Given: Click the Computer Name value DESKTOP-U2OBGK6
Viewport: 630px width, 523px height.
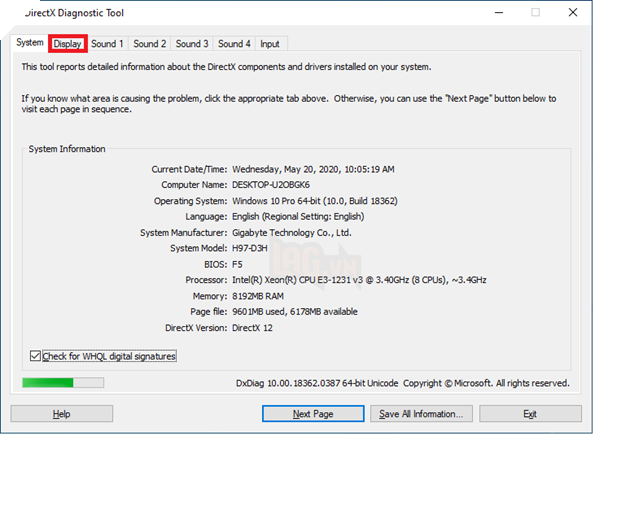Looking at the screenshot, I should tap(271, 185).
